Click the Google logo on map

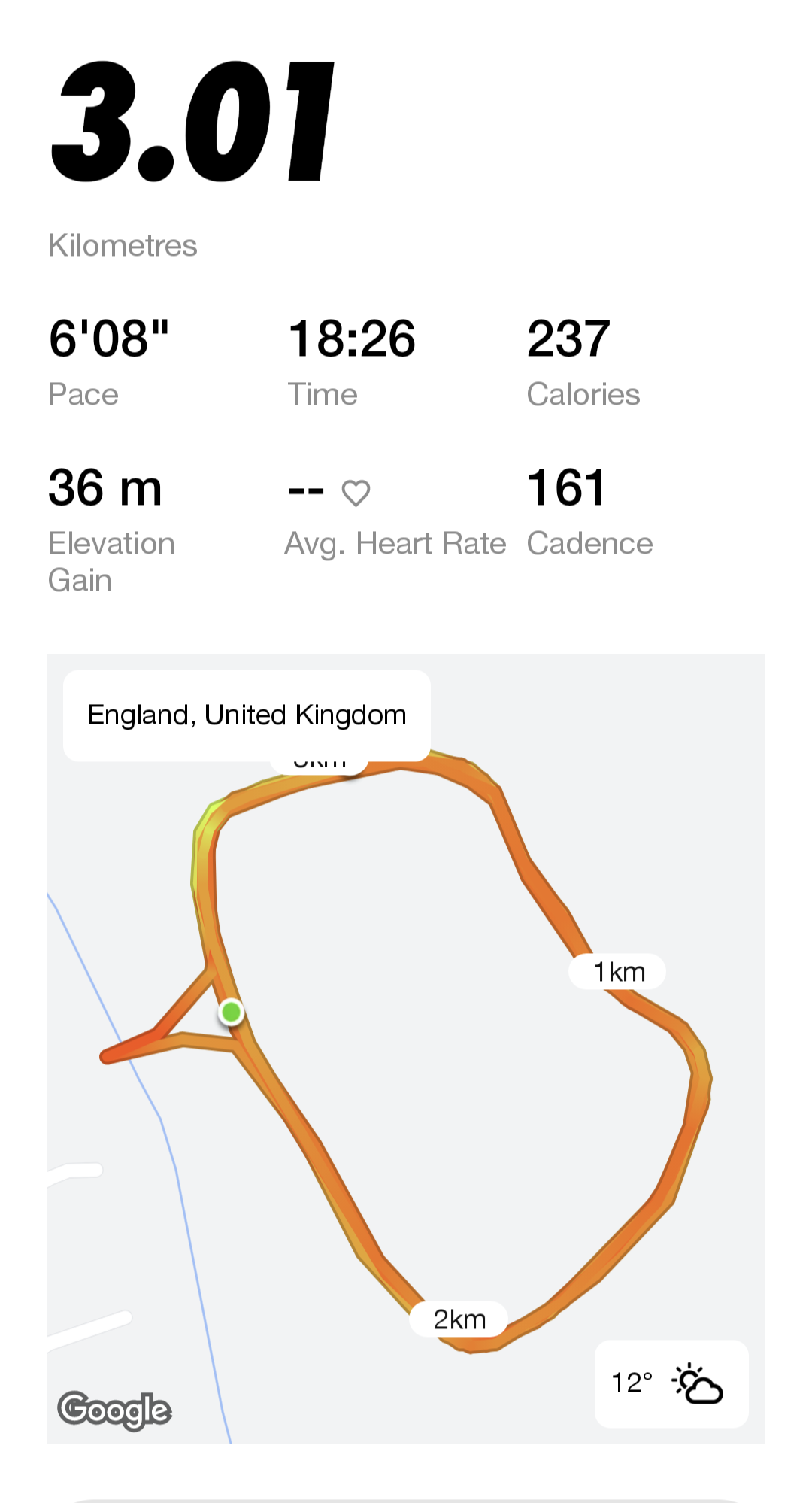[x=115, y=1410]
